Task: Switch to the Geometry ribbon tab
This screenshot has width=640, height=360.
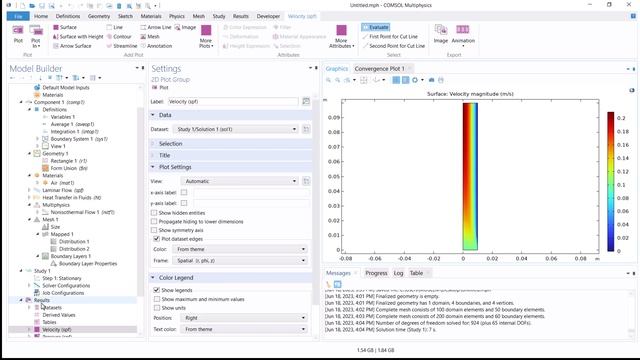Action: click(99, 16)
